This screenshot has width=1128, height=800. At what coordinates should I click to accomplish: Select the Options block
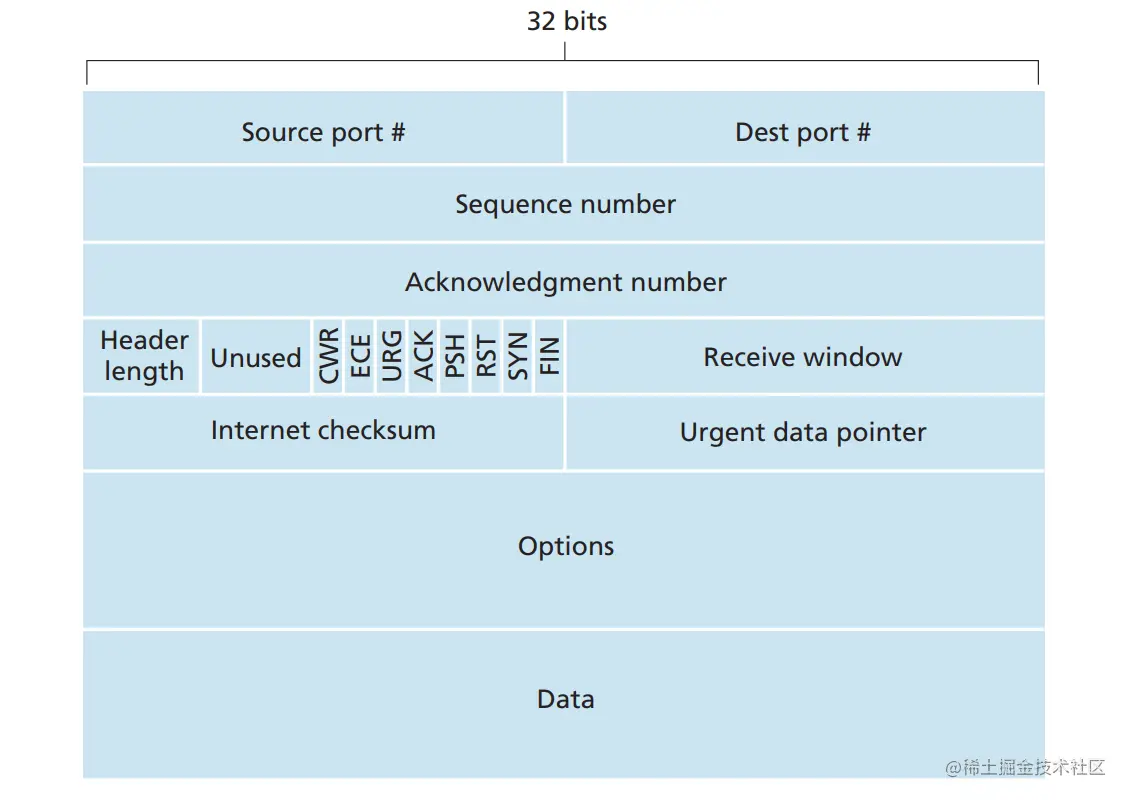pos(564,548)
